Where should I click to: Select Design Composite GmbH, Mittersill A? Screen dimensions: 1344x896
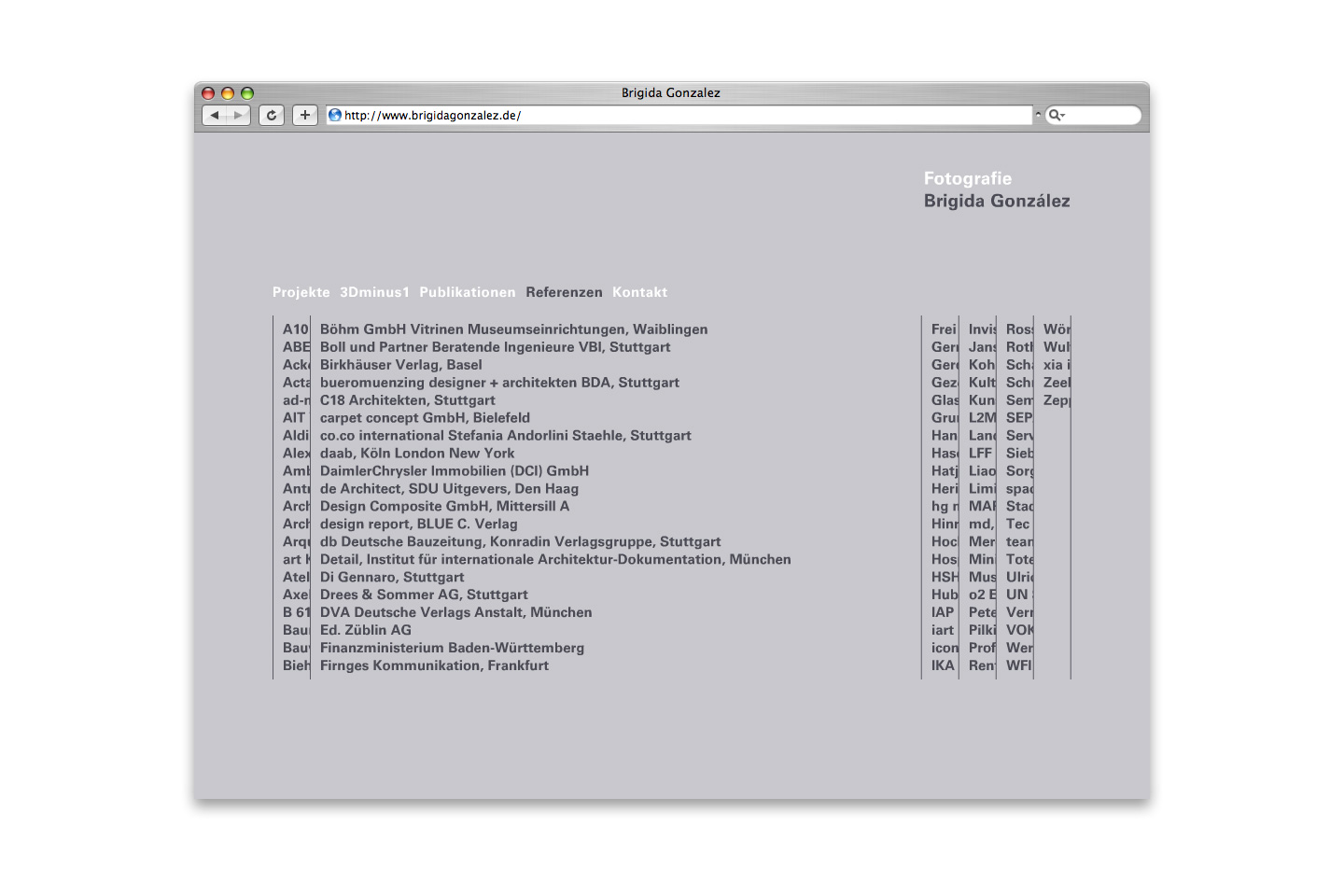pyautogui.click(x=445, y=507)
